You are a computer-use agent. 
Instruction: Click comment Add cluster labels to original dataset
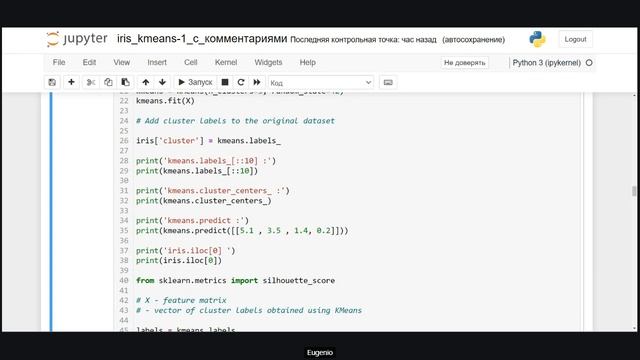[x=235, y=121]
